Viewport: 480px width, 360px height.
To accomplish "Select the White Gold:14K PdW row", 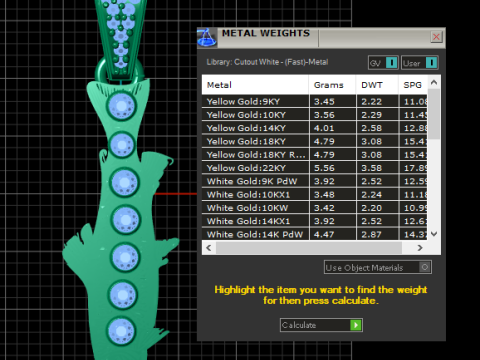I will tap(314, 234).
